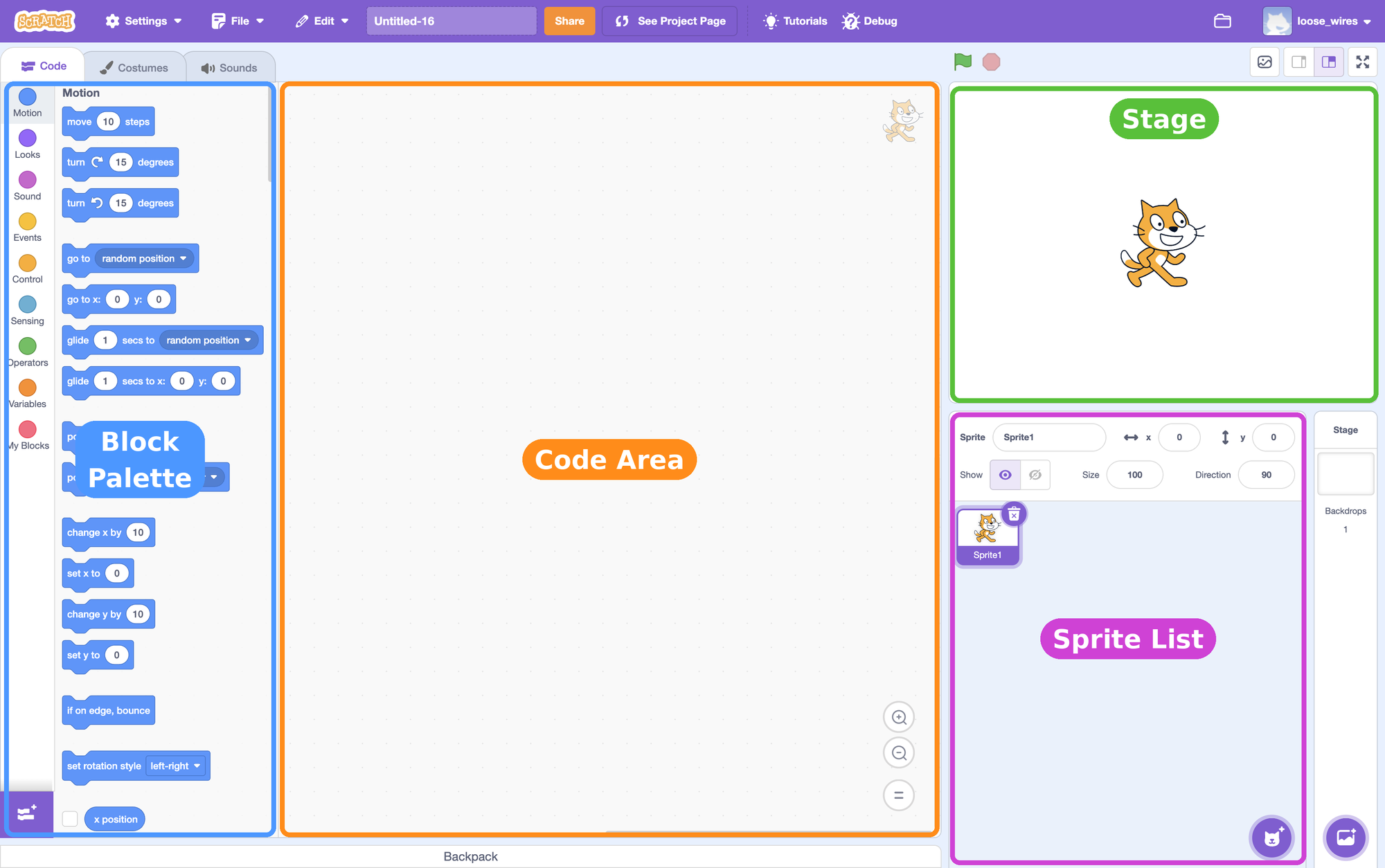The image size is (1385, 868).
Task: Delete Sprite1 with the trash icon
Action: 1014,514
